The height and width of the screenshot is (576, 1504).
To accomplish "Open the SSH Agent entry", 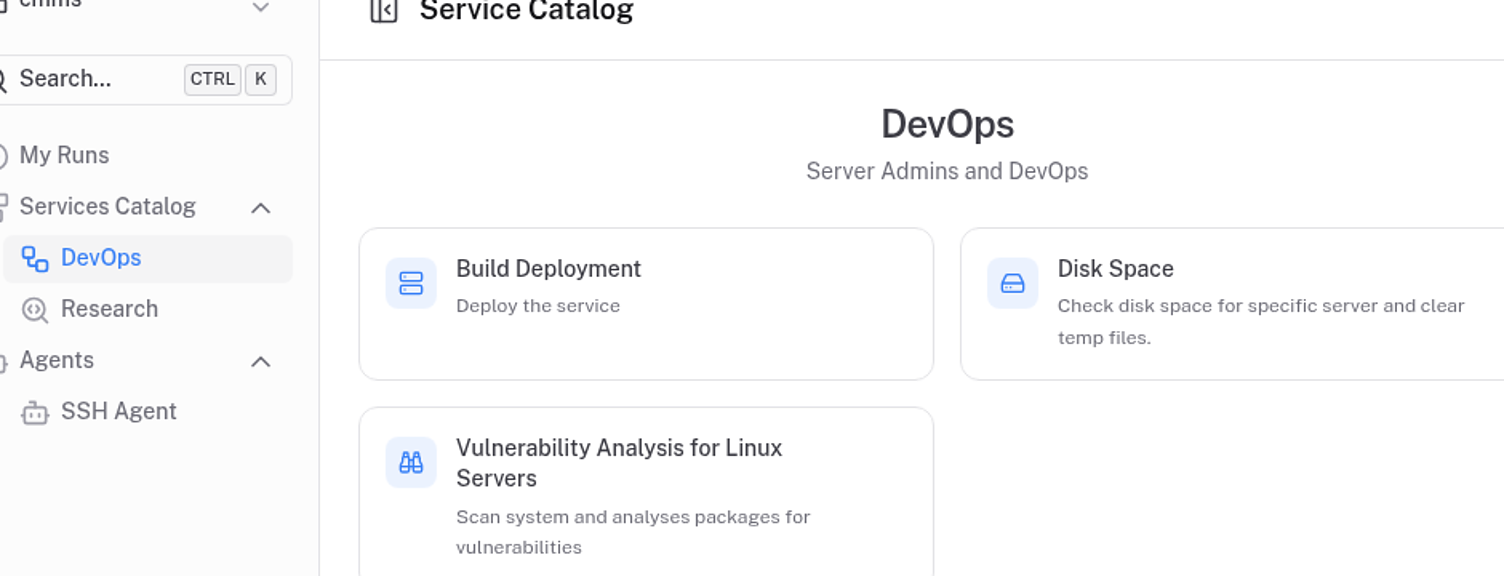I will tap(148, 412).
